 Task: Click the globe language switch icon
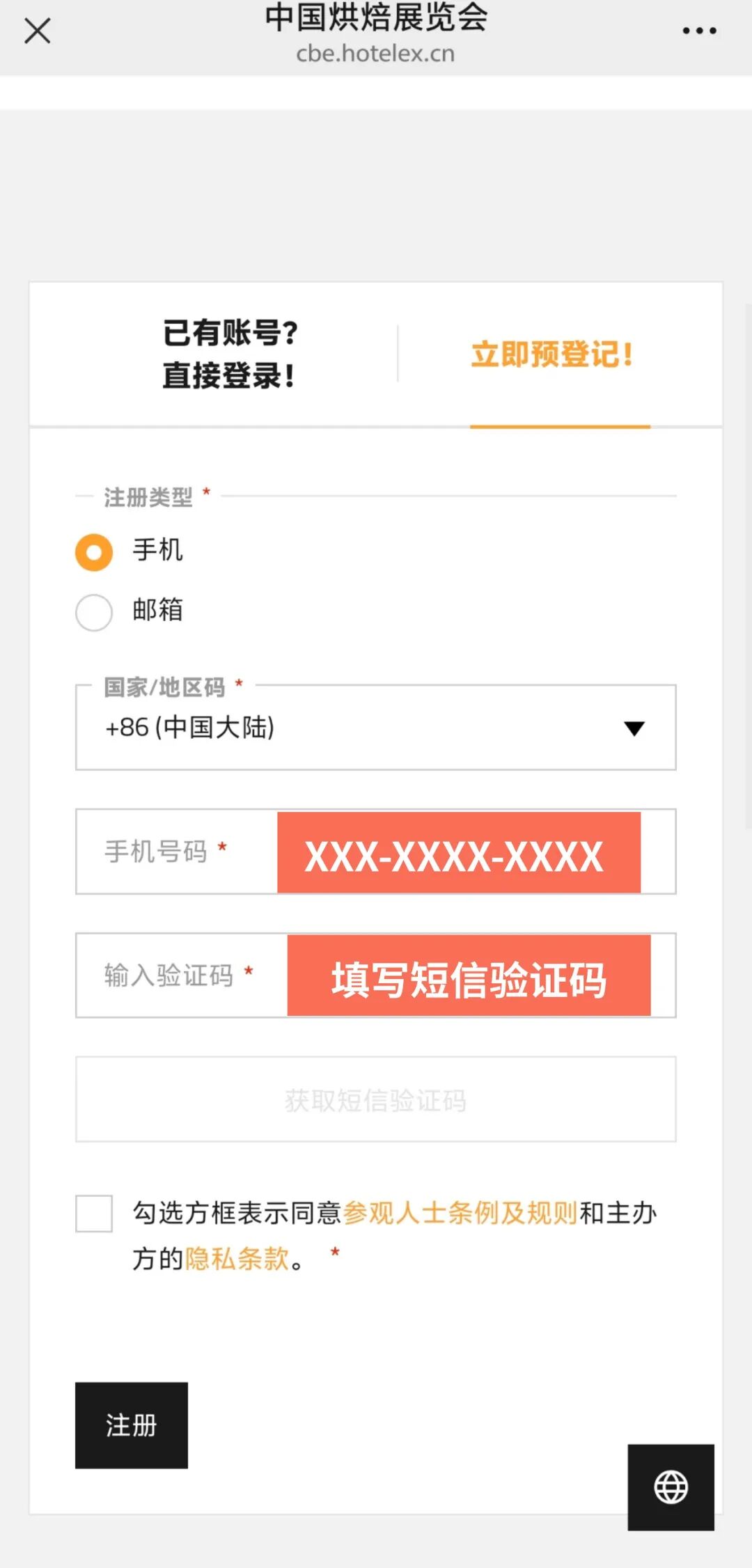pos(671,1487)
